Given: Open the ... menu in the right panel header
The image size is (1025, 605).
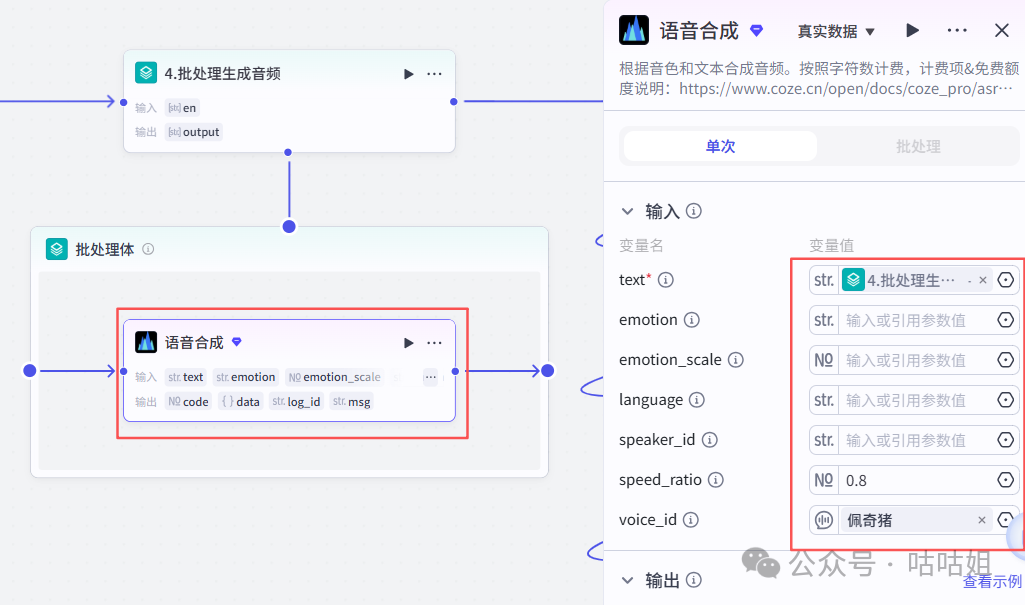Looking at the screenshot, I should tap(957, 30).
